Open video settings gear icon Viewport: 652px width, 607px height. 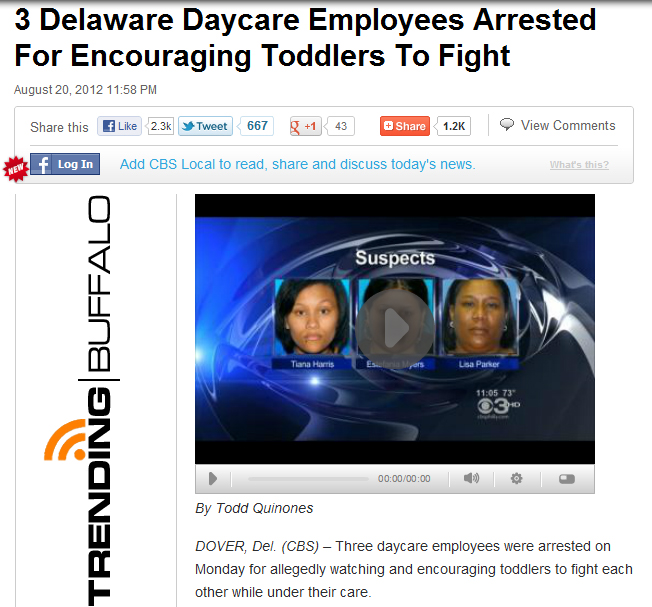[516, 479]
